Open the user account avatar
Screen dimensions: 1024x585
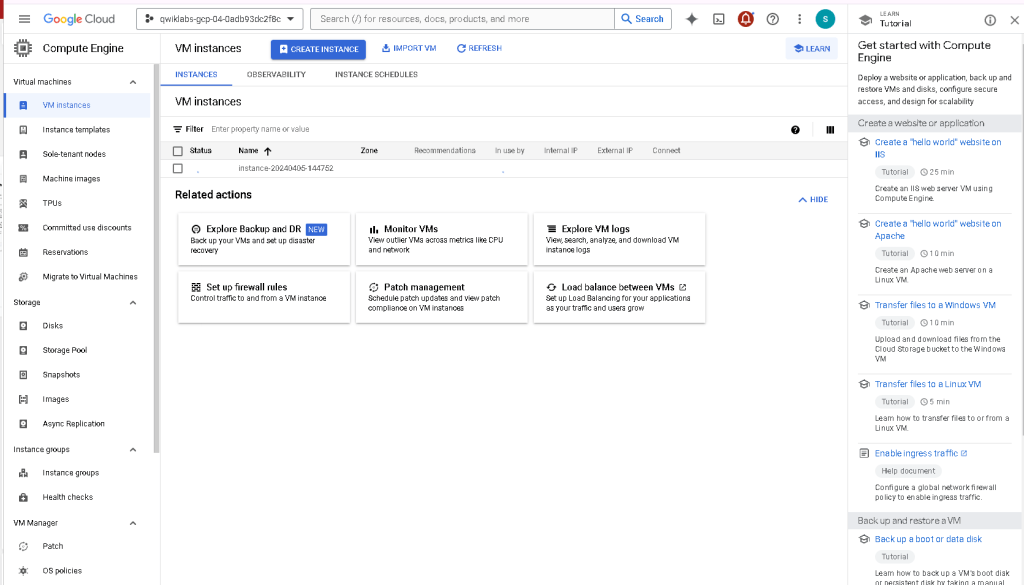(x=825, y=19)
